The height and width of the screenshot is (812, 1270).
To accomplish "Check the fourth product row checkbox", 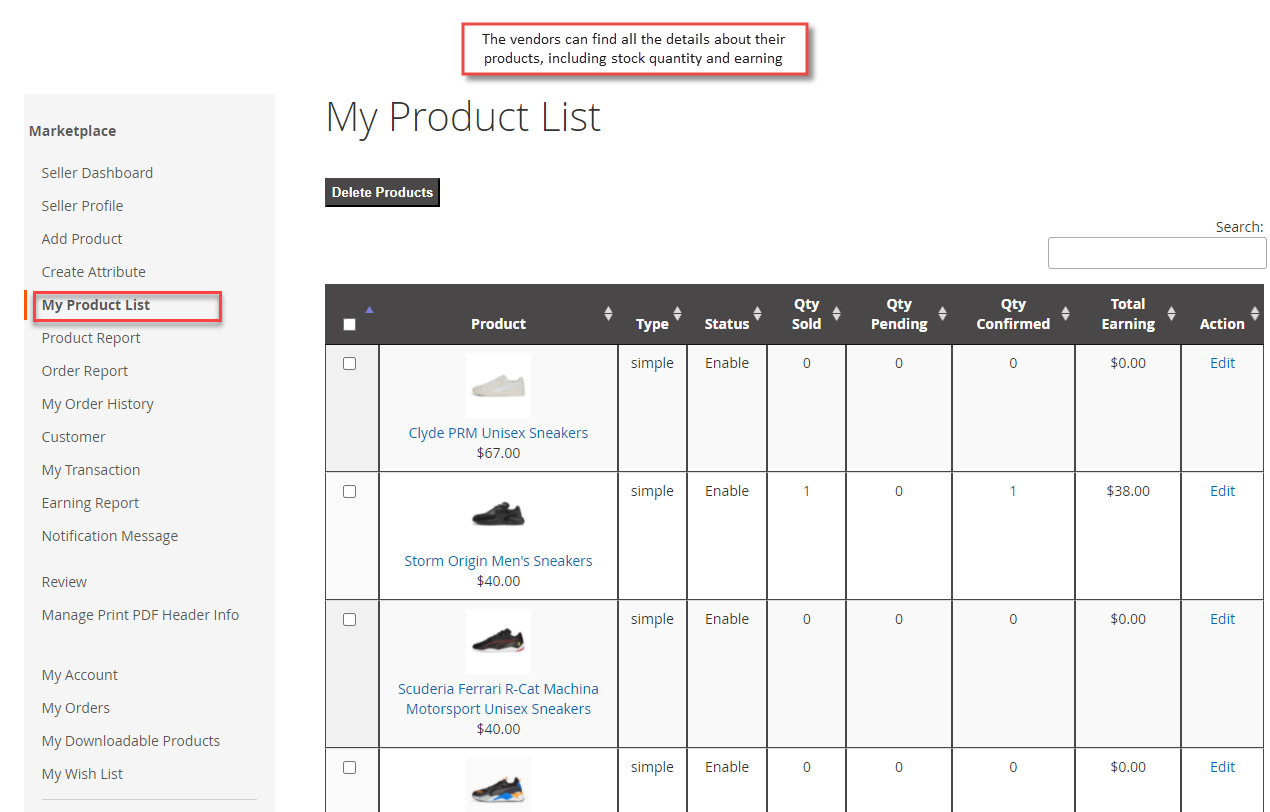I will [x=349, y=767].
